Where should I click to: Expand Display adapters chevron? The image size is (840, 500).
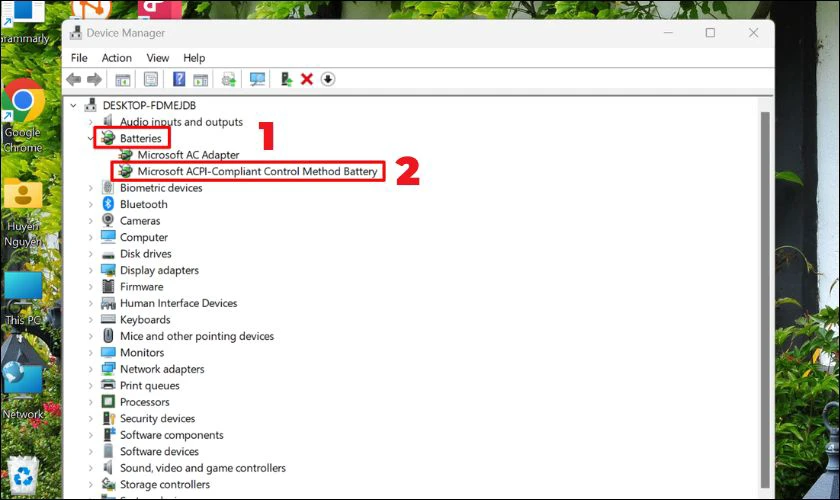91,271
